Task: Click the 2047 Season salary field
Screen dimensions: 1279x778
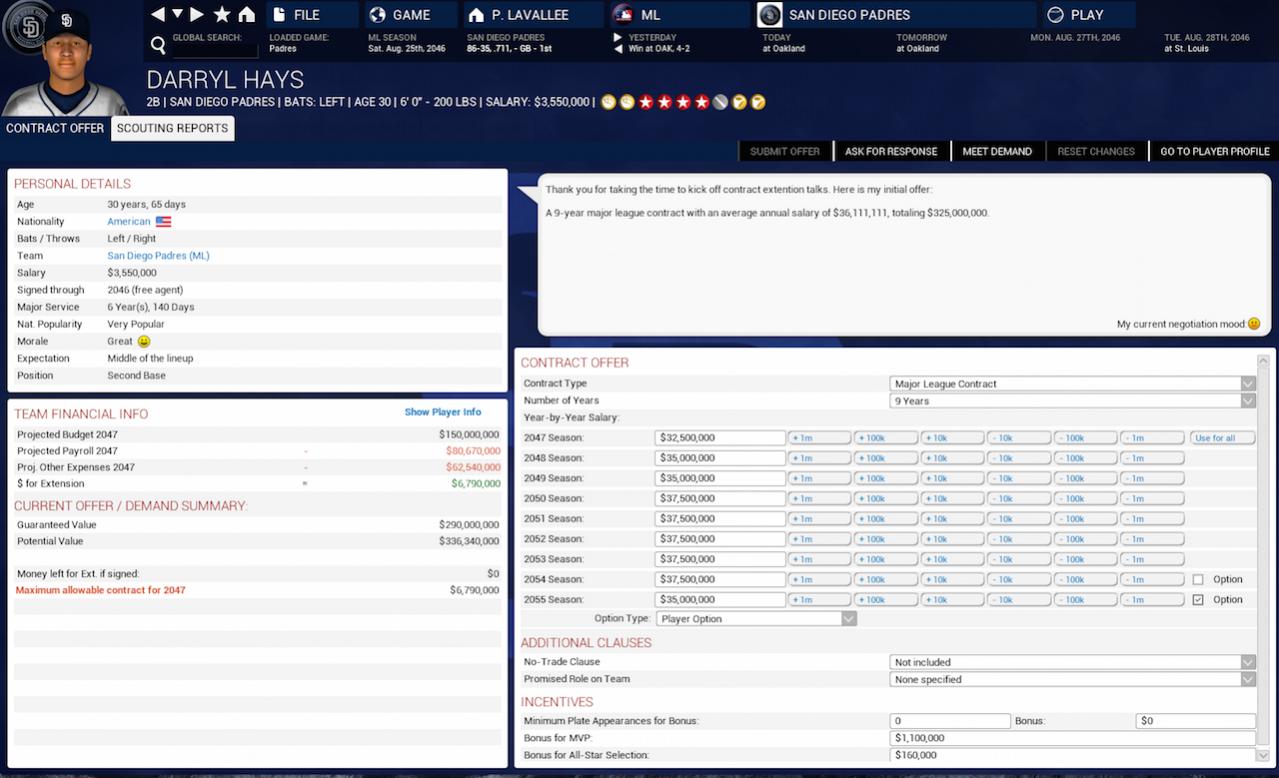Action: 720,438
